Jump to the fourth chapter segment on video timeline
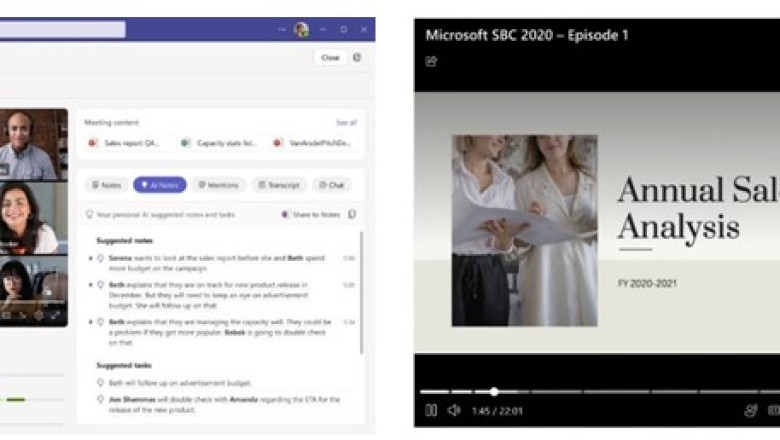Image resolution: width=780 pixels, height=440 pixels. [x=556, y=392]
